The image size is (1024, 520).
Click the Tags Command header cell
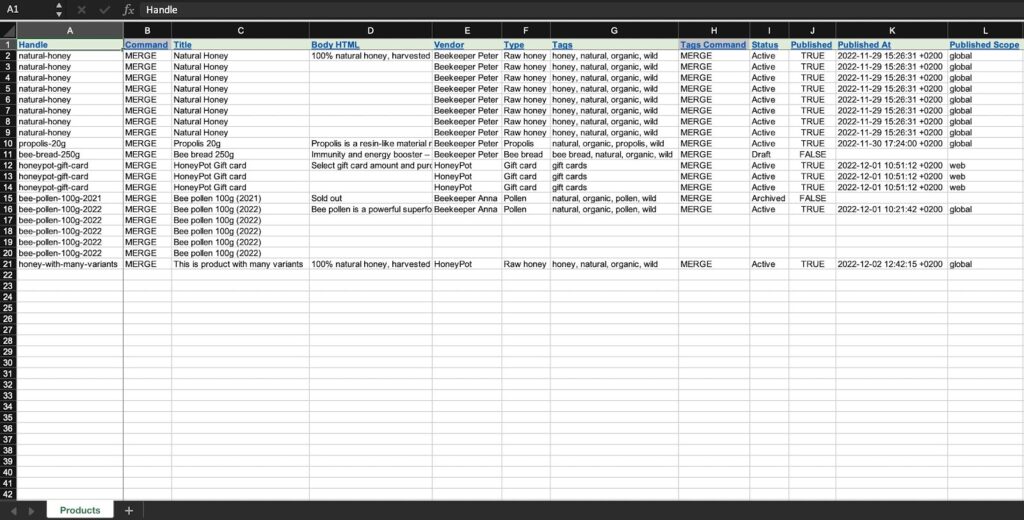pos(713,45)
